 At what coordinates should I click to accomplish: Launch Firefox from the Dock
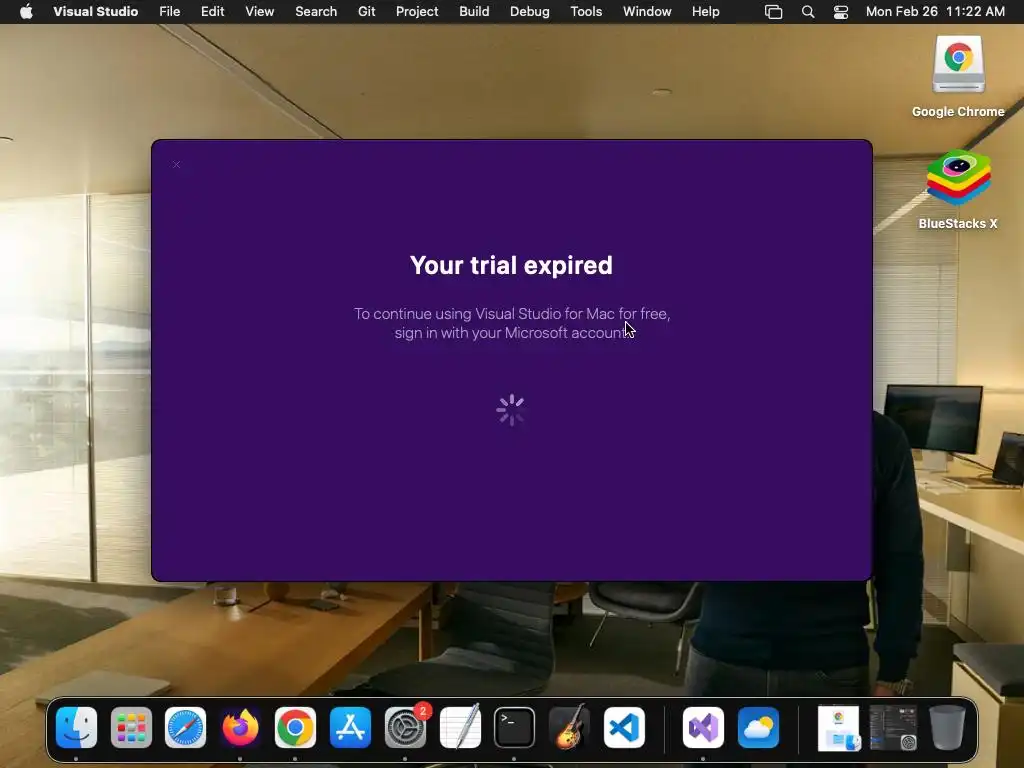[x=240, y=727]
